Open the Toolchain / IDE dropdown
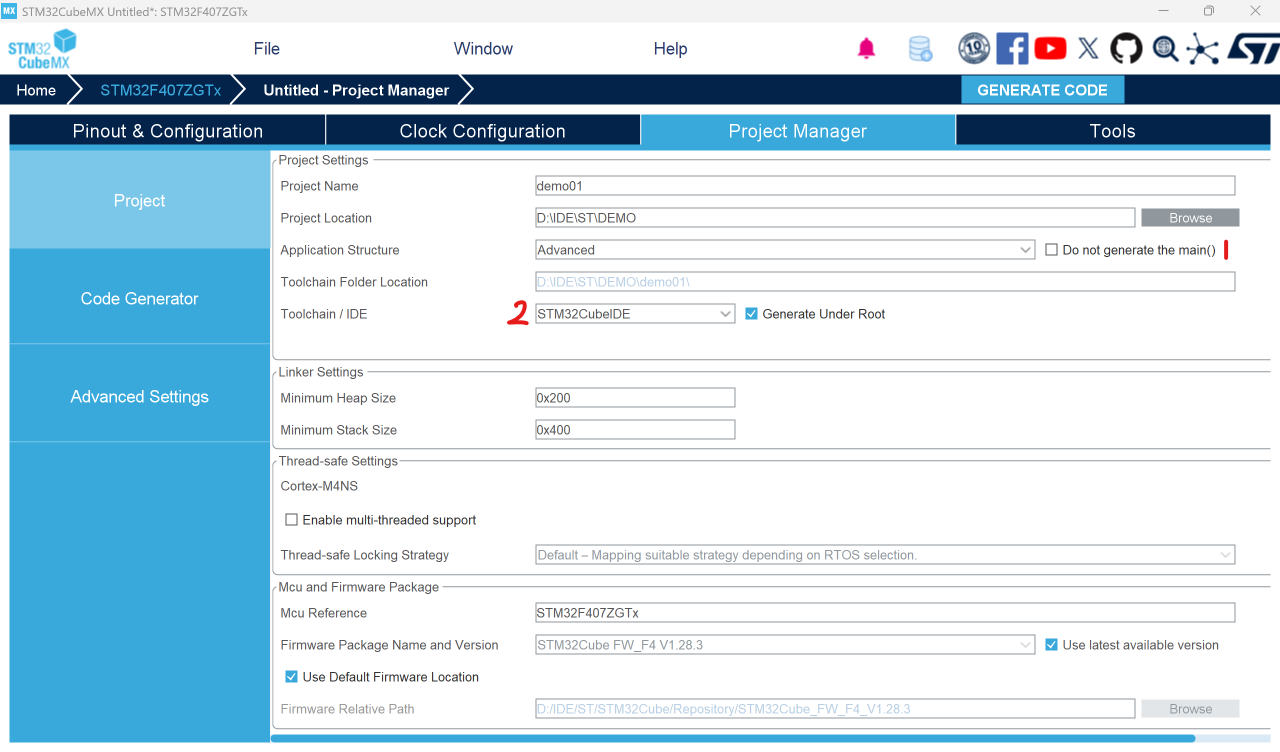This screenshot has width=1280, height=752. pyautogui.click(x=635, y=314)
